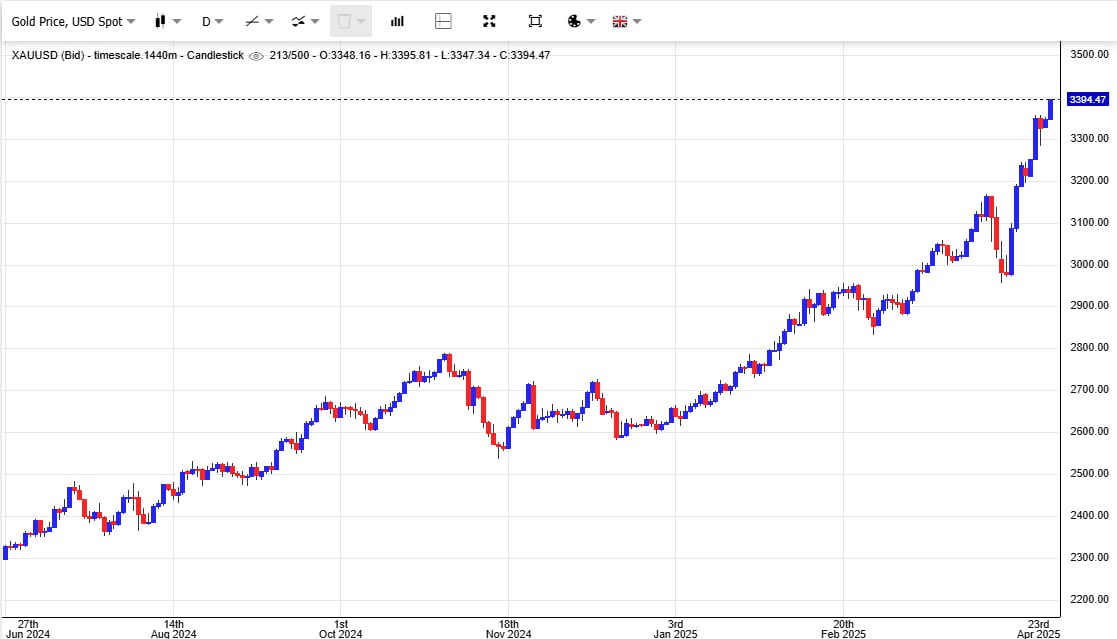The image size is (1117, 639).
Task: Click the 1st Oct 2024 date label
Action: pyautogui.click(x=340, y=628)
